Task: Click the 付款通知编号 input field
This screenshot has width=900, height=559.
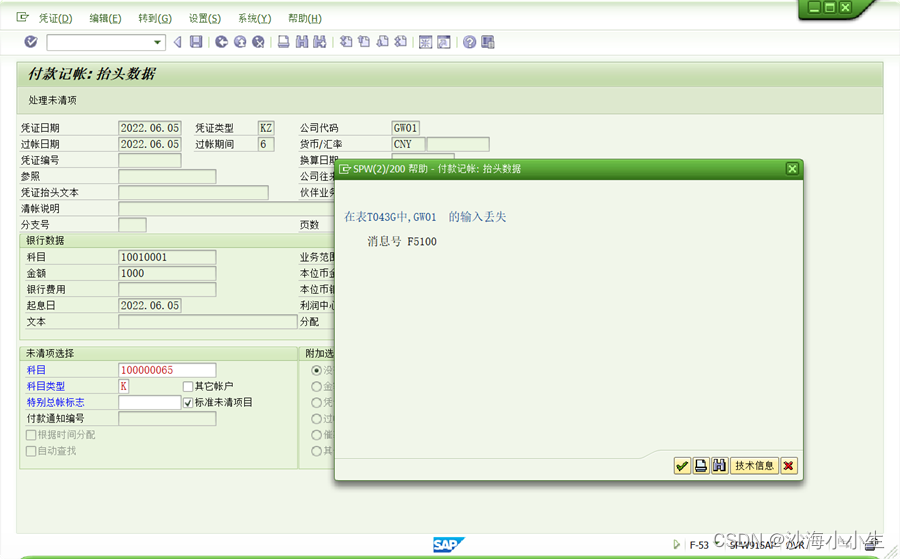Action: click(x=167, y=418)
